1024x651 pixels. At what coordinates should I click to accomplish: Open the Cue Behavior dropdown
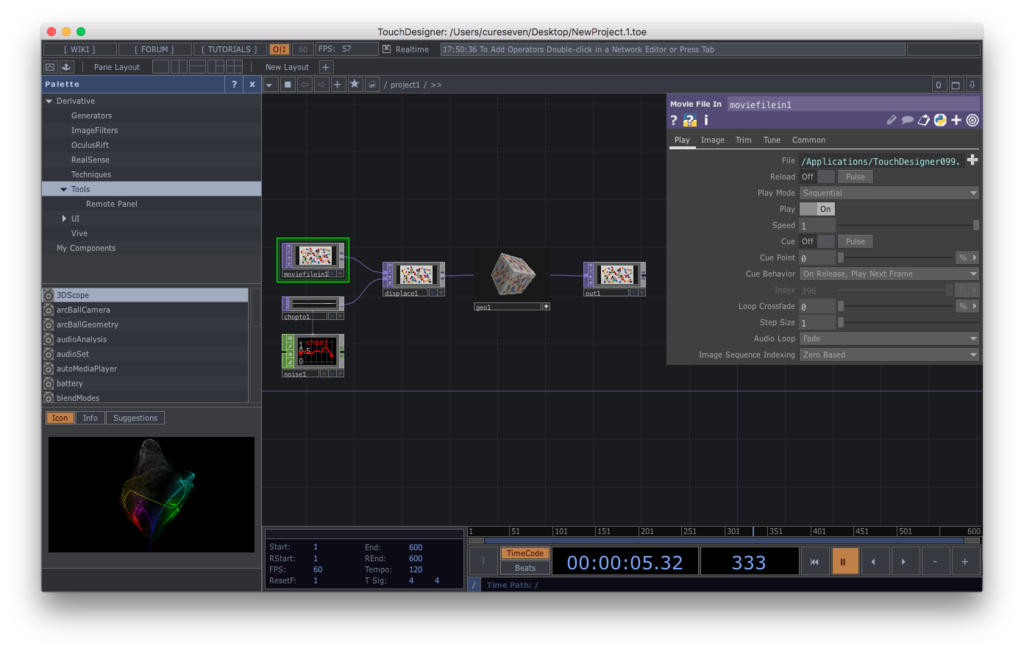[x=889, y=274]
